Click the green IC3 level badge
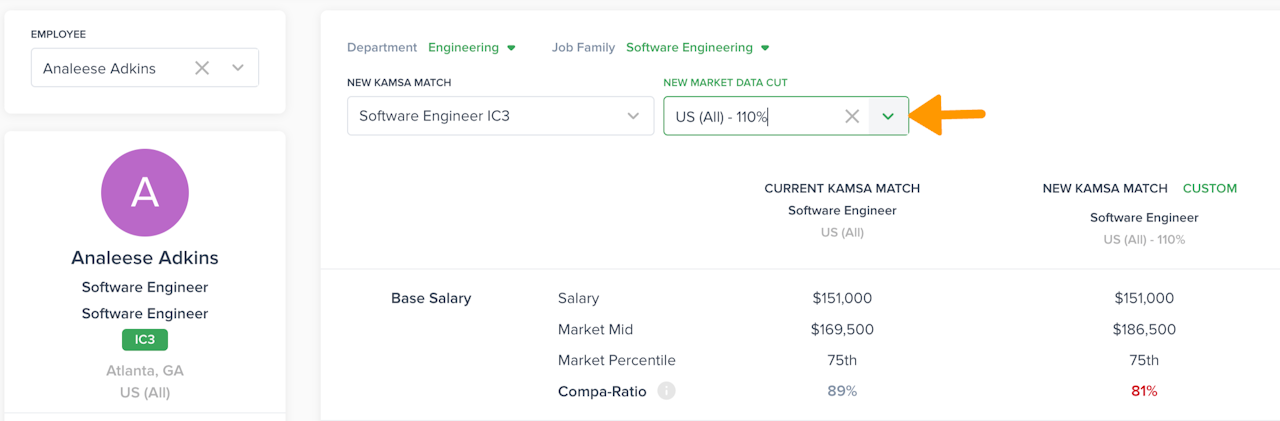Screen dimensions: 1280x421 145,340
